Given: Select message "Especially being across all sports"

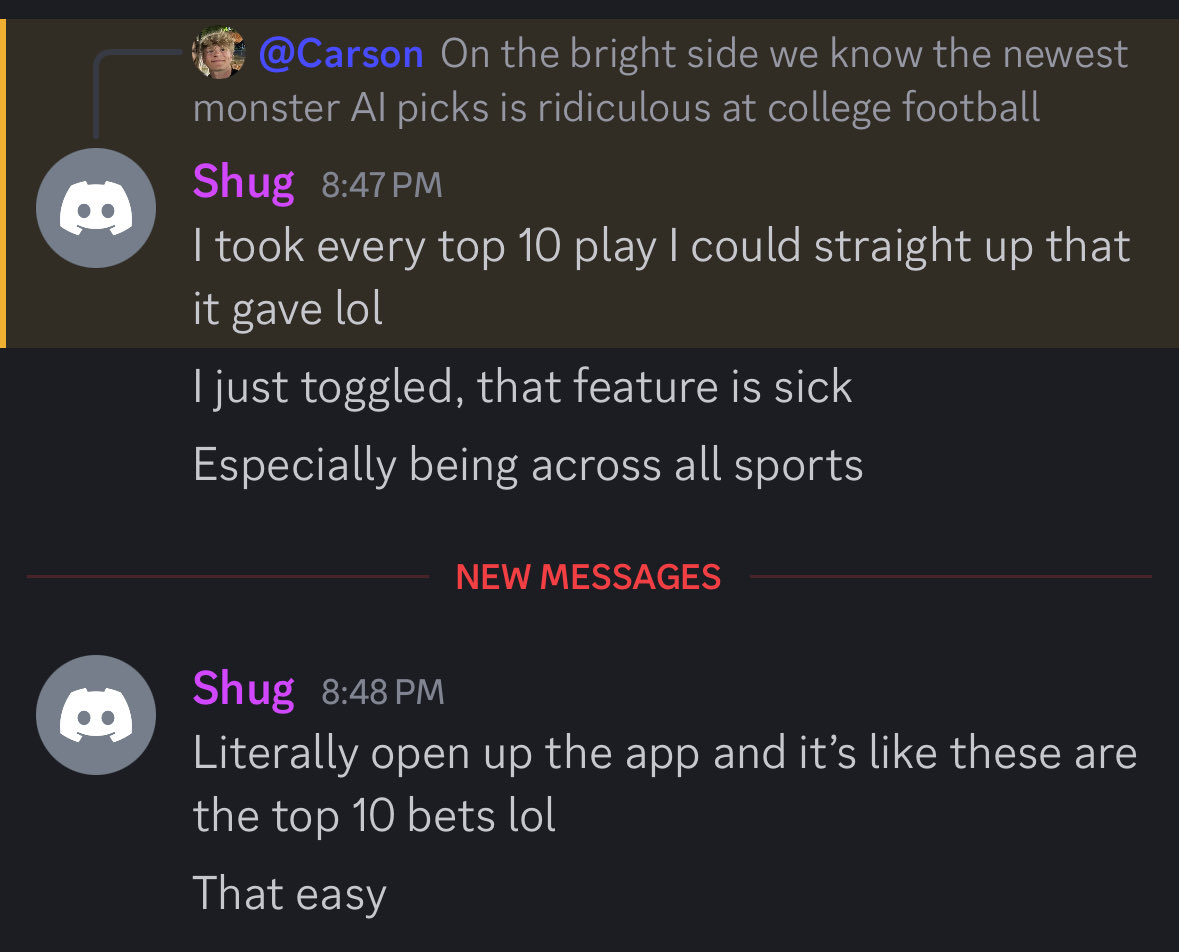Looking at the screenshot, I should pos(528,465).
